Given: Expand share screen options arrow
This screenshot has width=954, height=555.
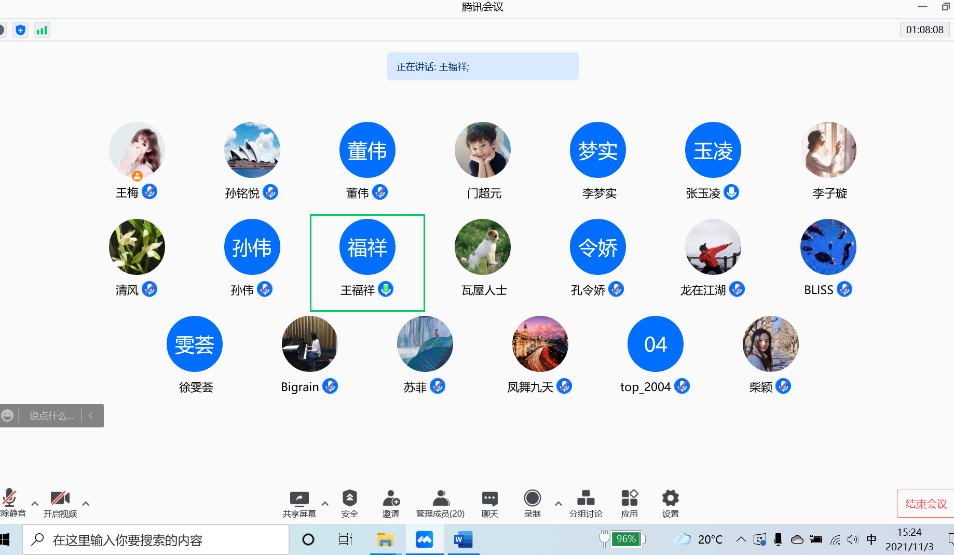Looking at the screenshot, I should (324, 503).
